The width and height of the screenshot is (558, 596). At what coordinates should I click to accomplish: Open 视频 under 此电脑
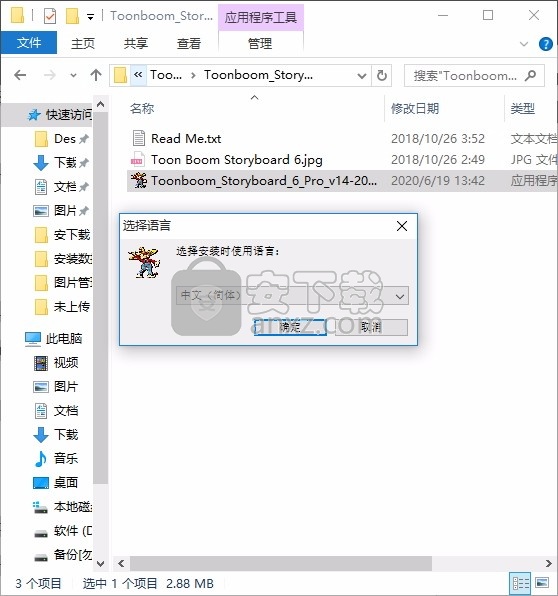click(56, 363)
